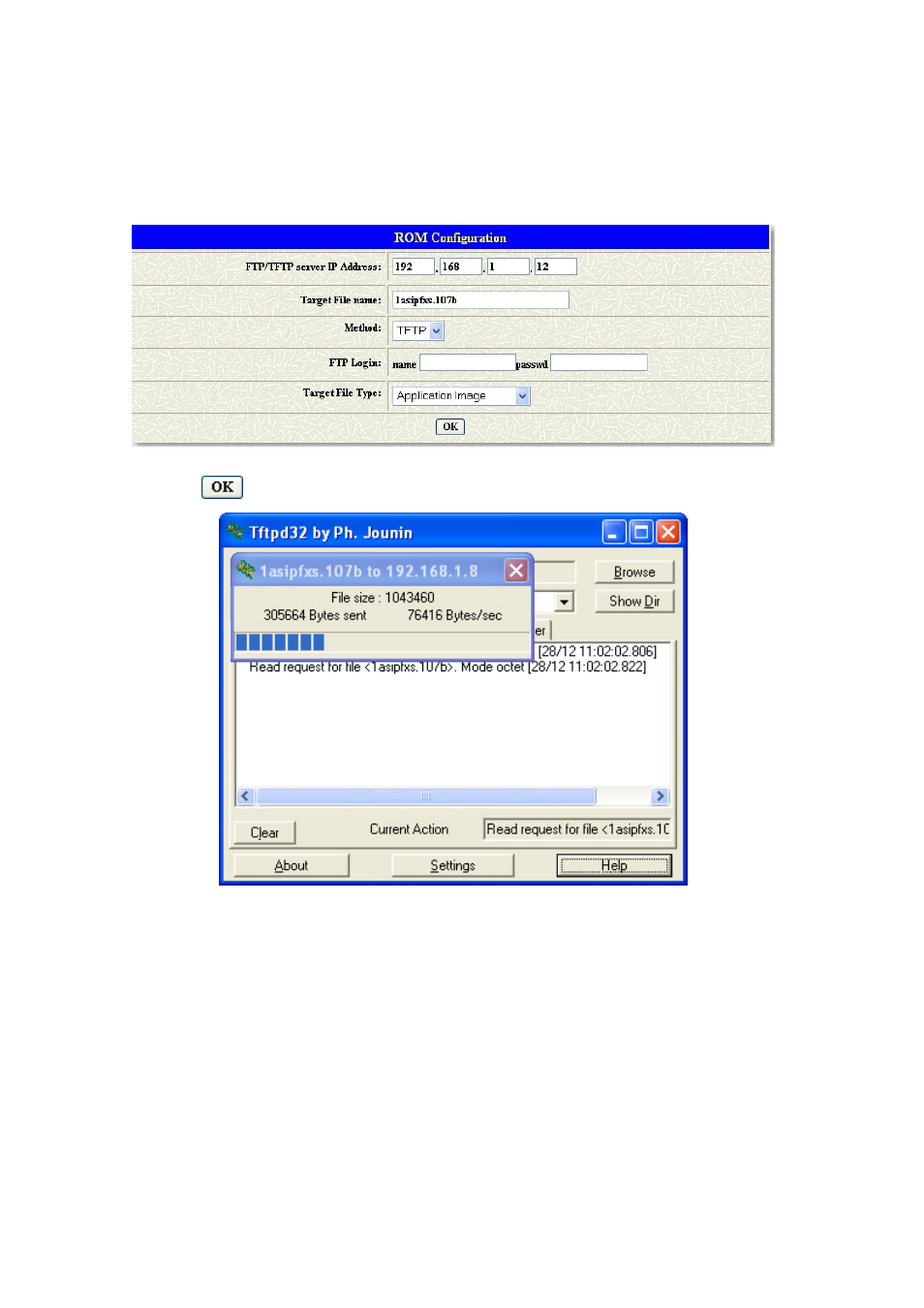924x1308 pixels.
Task: Click the transfer dialog icon beside 1asipfxs.107b
Action: coord(246,571)
